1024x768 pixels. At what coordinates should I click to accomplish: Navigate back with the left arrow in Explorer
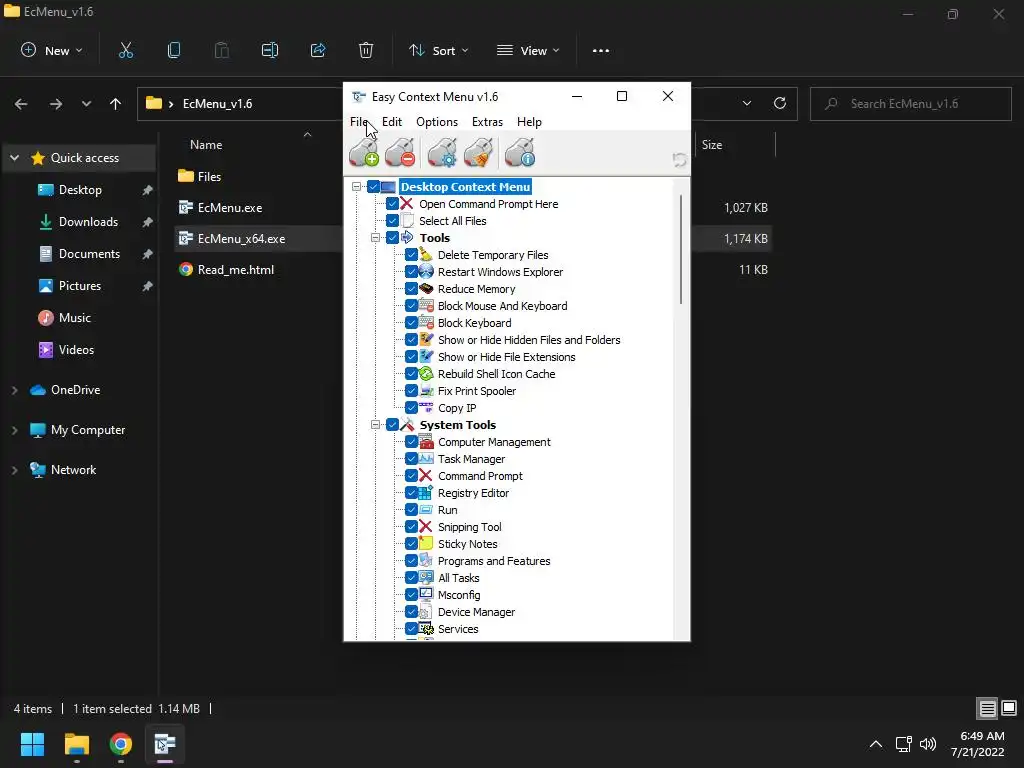21,103
